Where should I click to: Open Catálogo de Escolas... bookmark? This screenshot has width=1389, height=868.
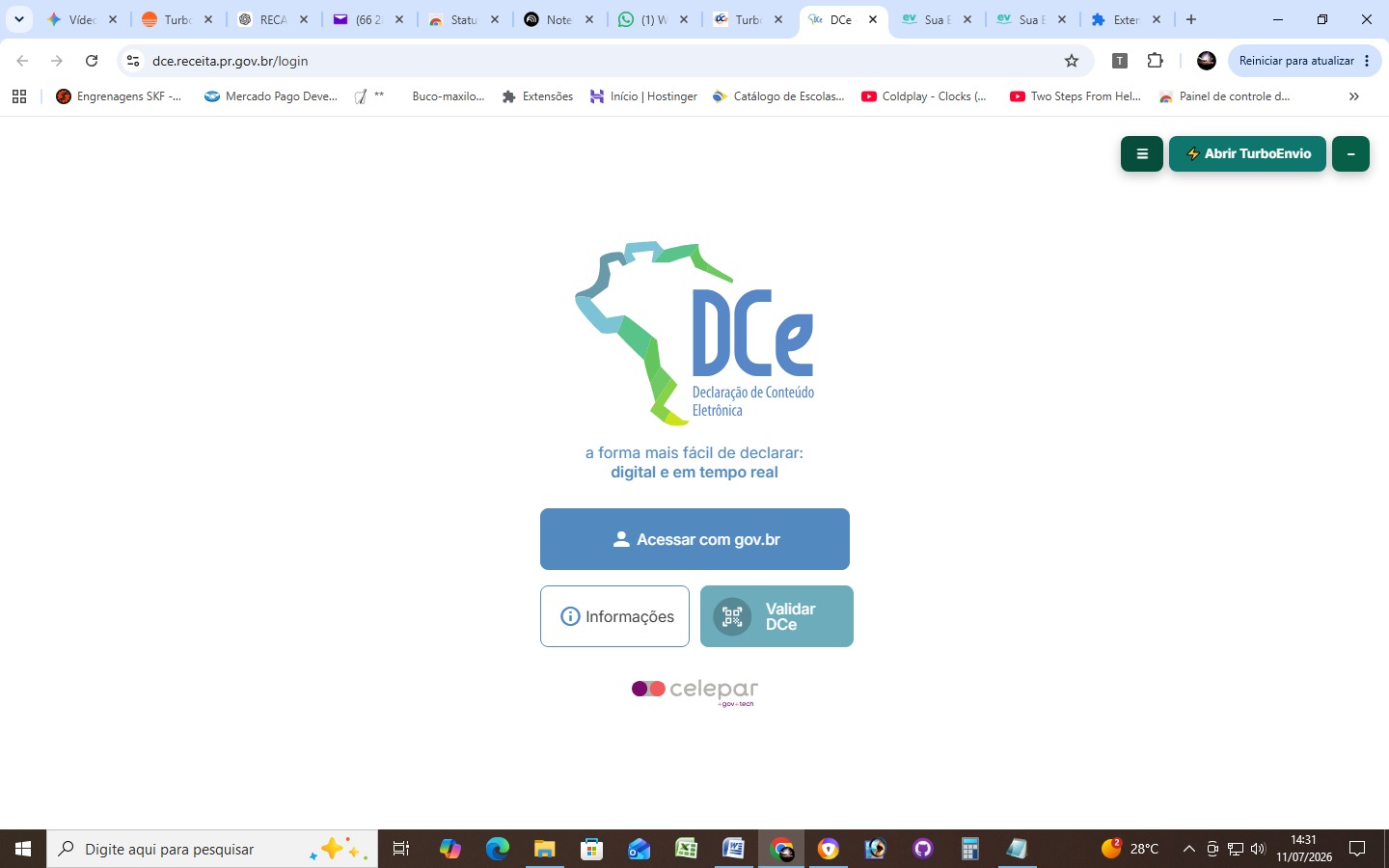pyautogui.click(x=778, y=96)
